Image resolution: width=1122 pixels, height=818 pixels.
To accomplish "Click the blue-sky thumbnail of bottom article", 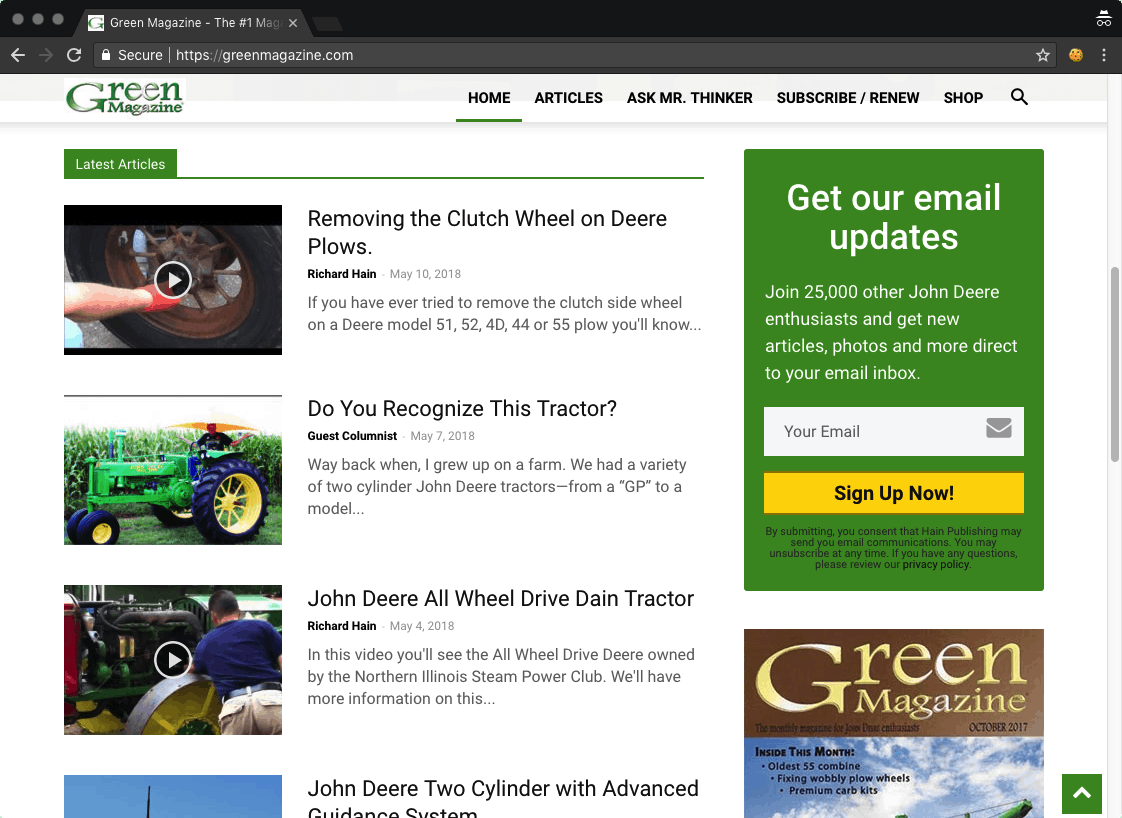I will point(172,797).
